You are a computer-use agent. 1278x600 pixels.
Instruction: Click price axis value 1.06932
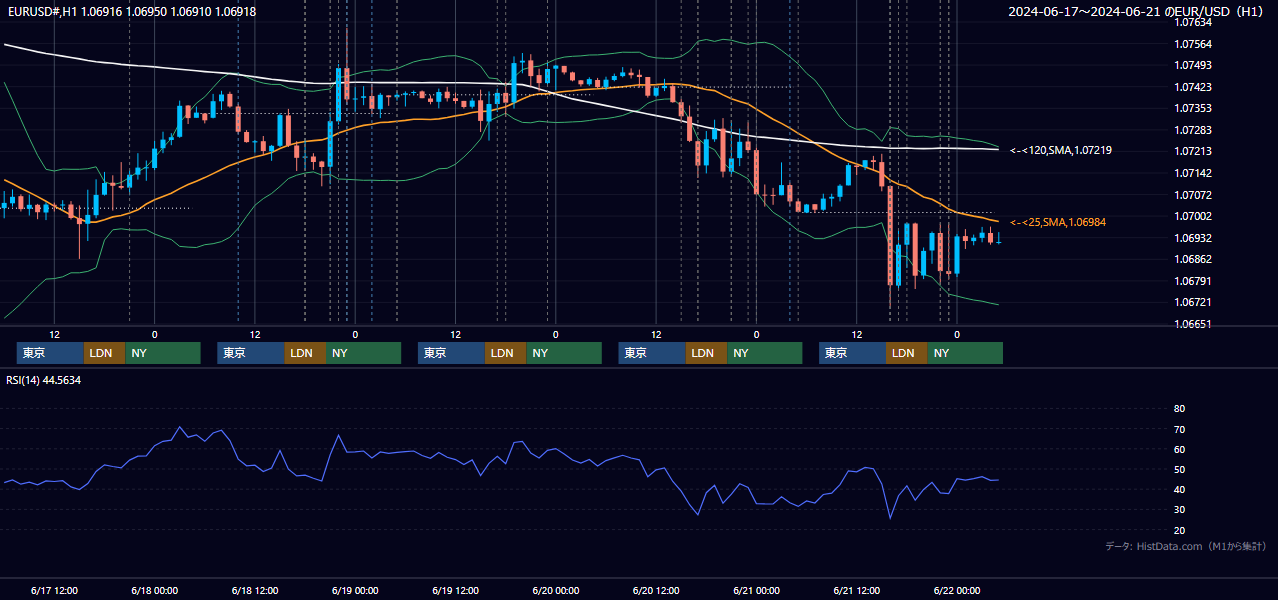1192,238
